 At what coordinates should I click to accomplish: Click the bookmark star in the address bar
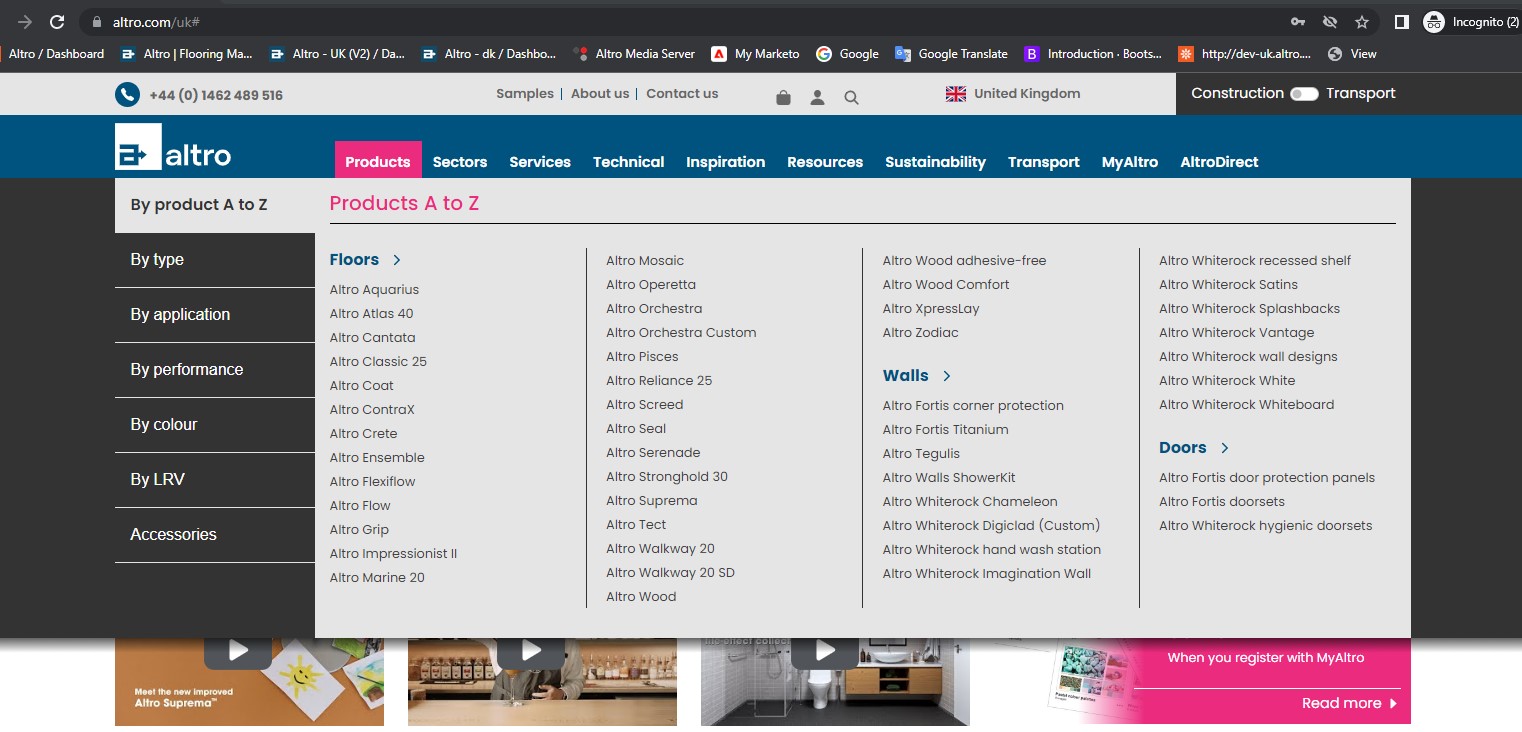point(1361,20)
